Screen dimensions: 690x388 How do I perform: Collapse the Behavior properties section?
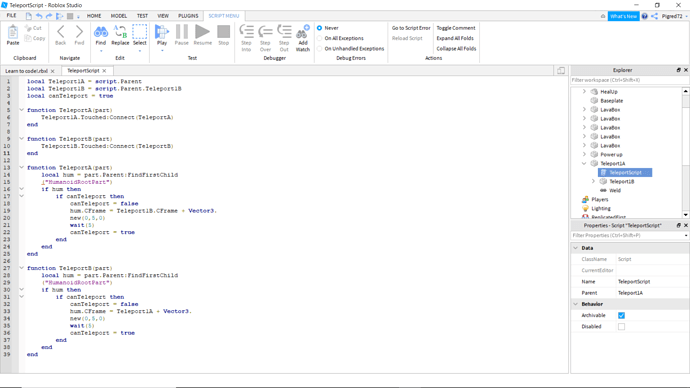576,304
